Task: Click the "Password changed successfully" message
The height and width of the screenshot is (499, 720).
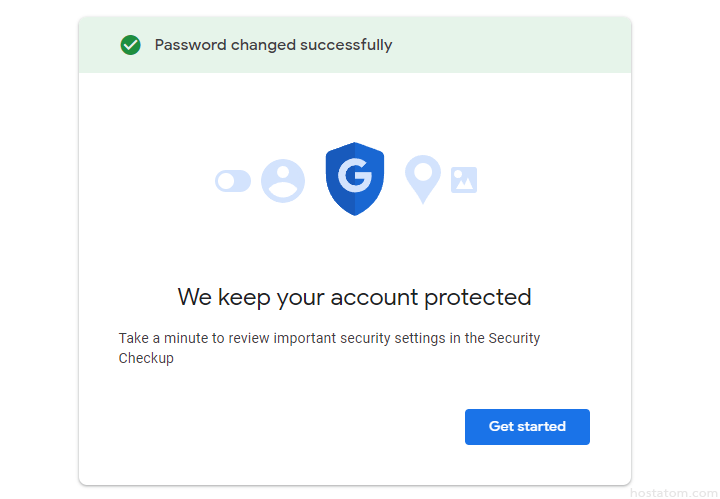Action: [273, 45]
